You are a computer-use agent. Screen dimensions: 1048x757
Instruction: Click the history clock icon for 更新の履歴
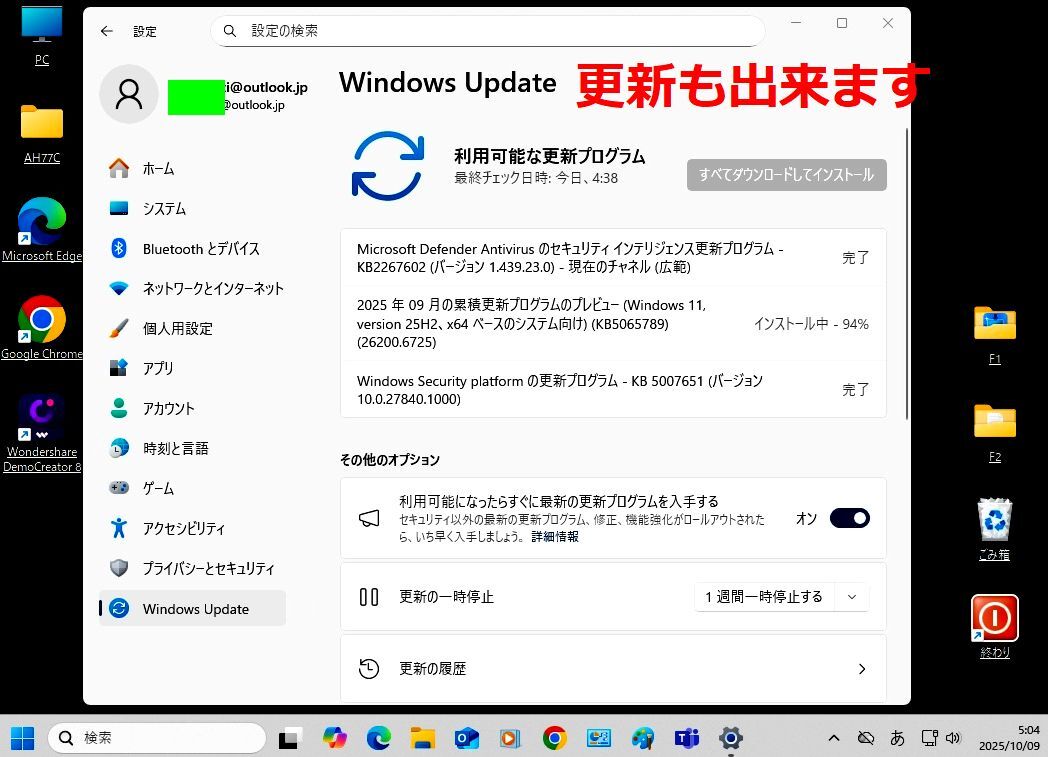[x=369, y=669]
